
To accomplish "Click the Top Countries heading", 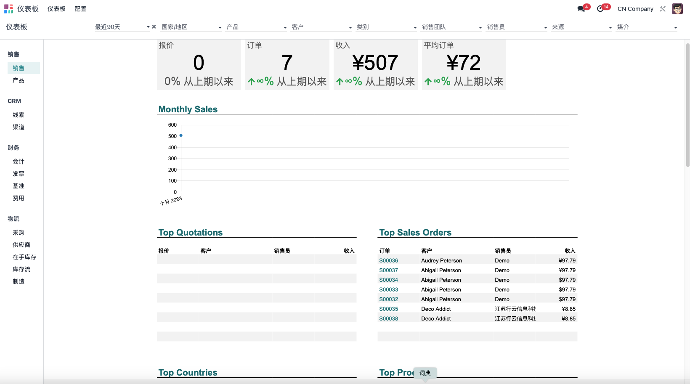I will coord(188,373).
